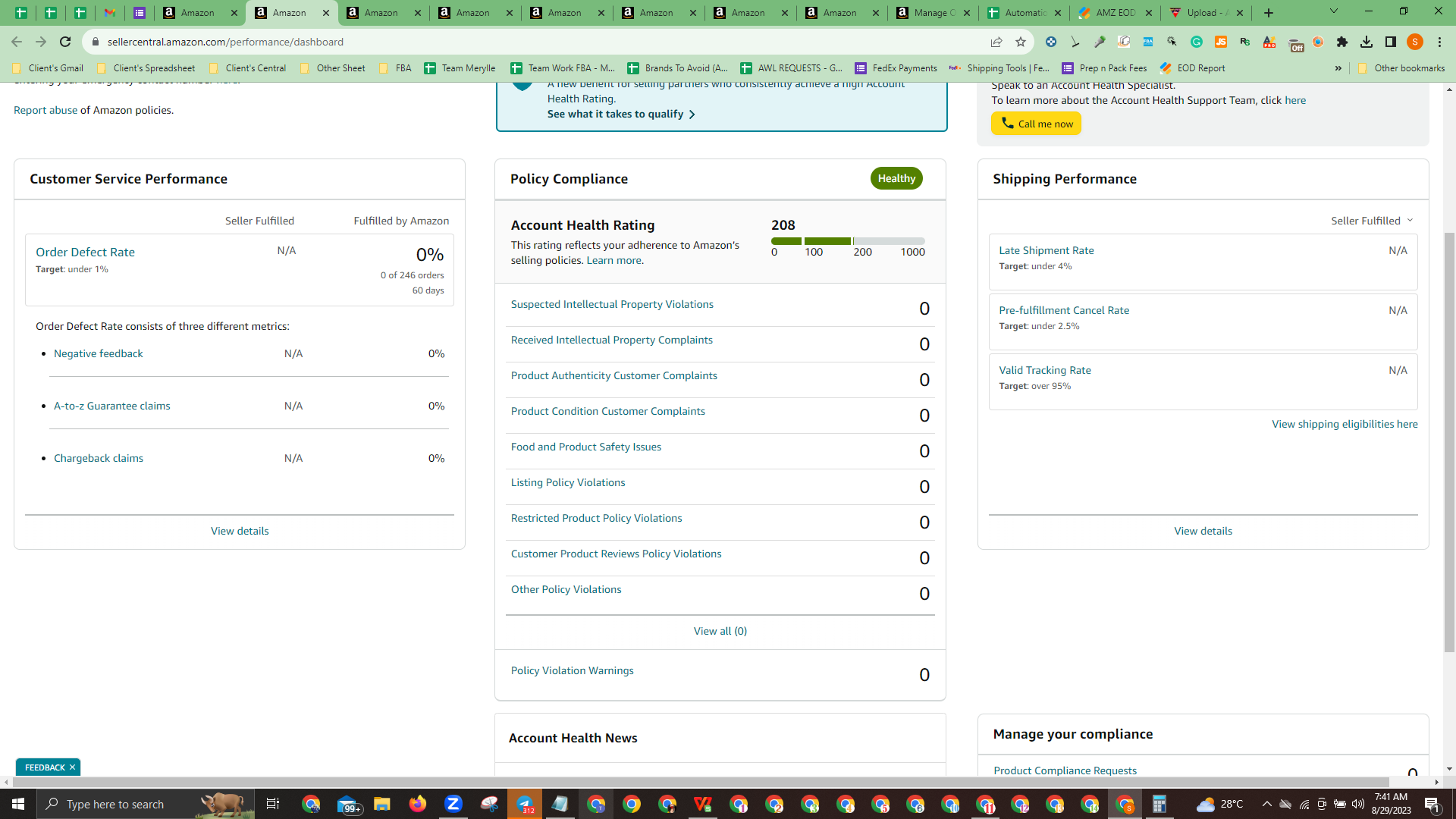Close the FEEDBACK widget with its X

tap(72, 767)
